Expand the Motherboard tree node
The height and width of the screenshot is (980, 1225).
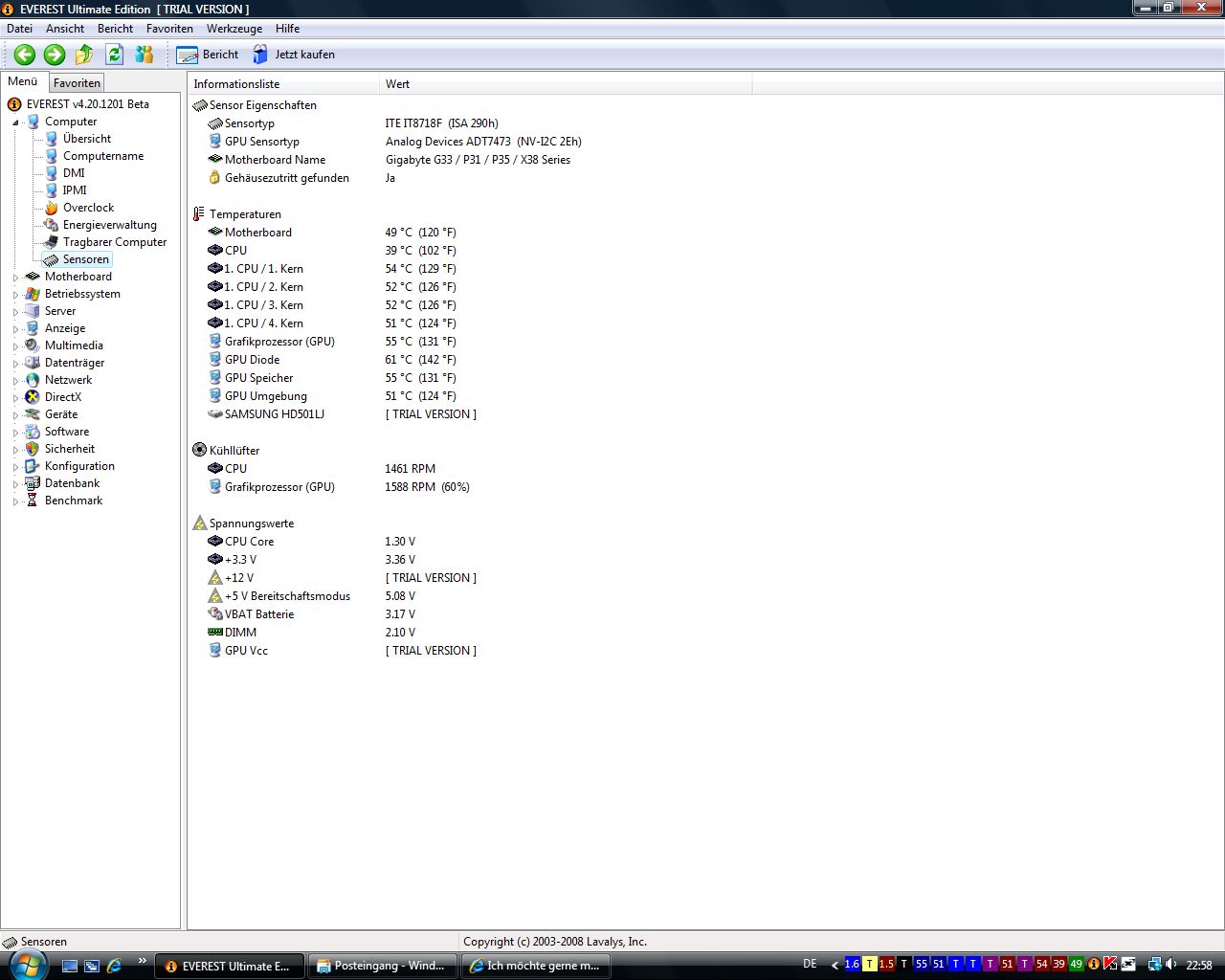tap(15, 278)
